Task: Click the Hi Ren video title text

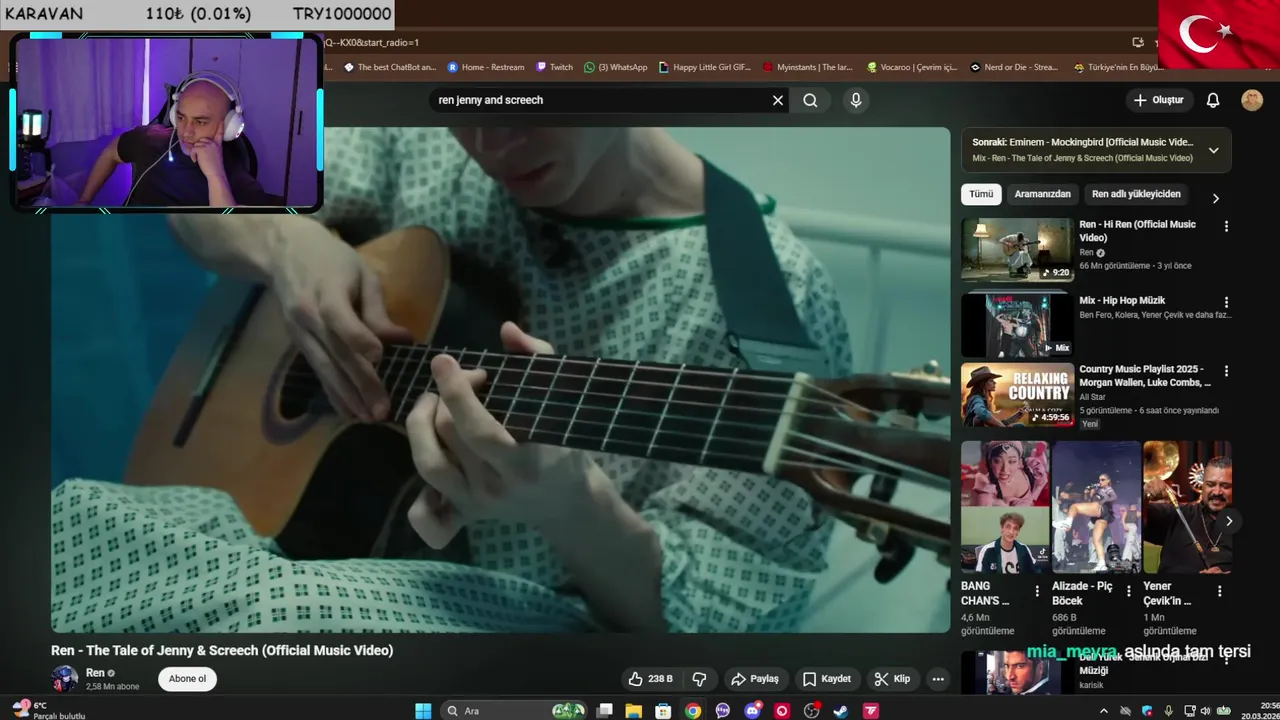Action: (1137, 231)
